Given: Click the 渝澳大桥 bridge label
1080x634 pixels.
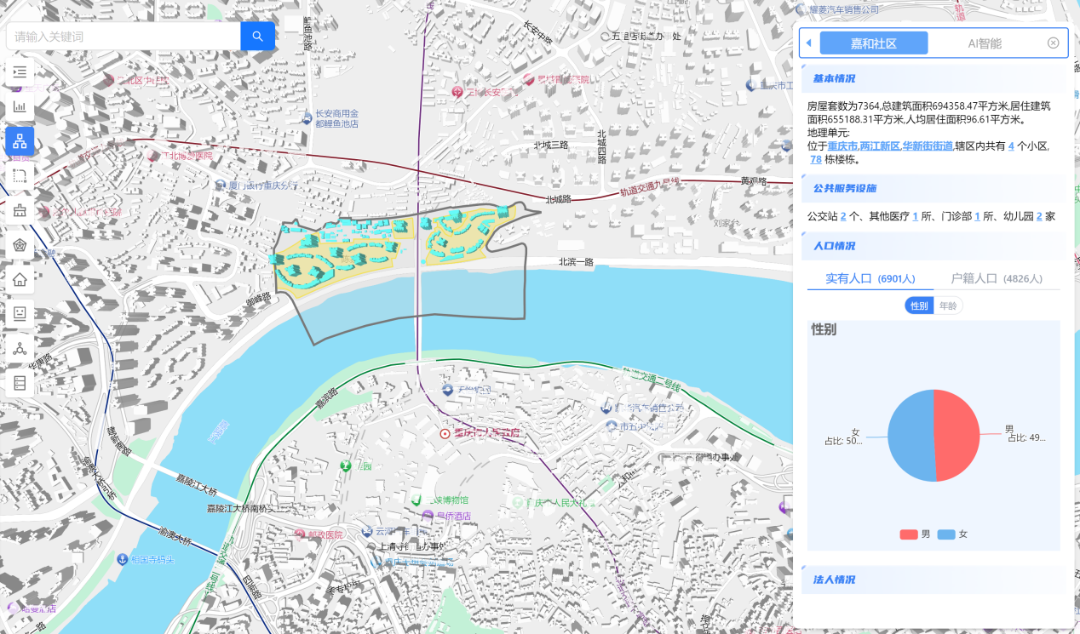Looking at the screenshot, I should (174, 537).
